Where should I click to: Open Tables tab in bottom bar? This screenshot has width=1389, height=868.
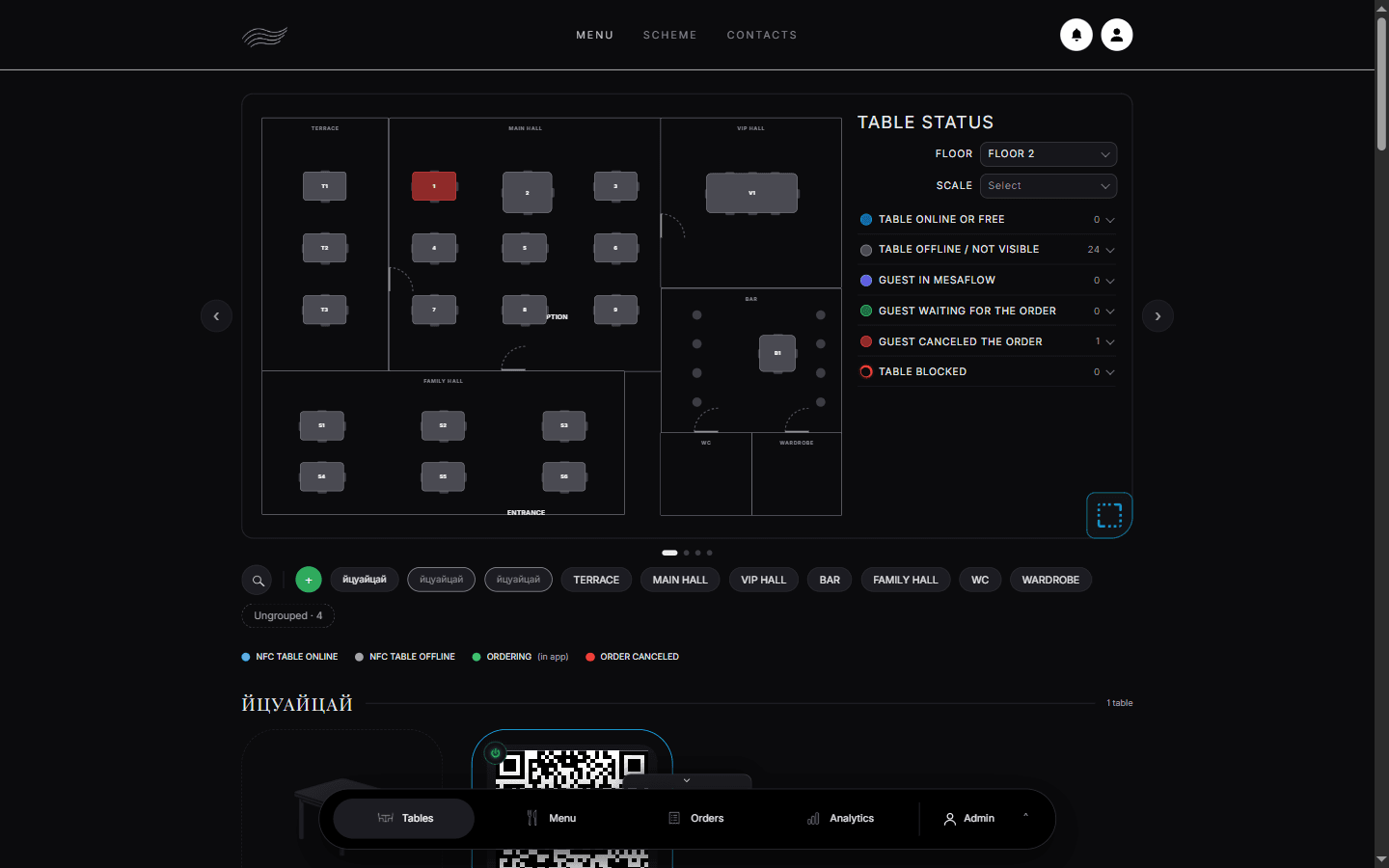404,819
